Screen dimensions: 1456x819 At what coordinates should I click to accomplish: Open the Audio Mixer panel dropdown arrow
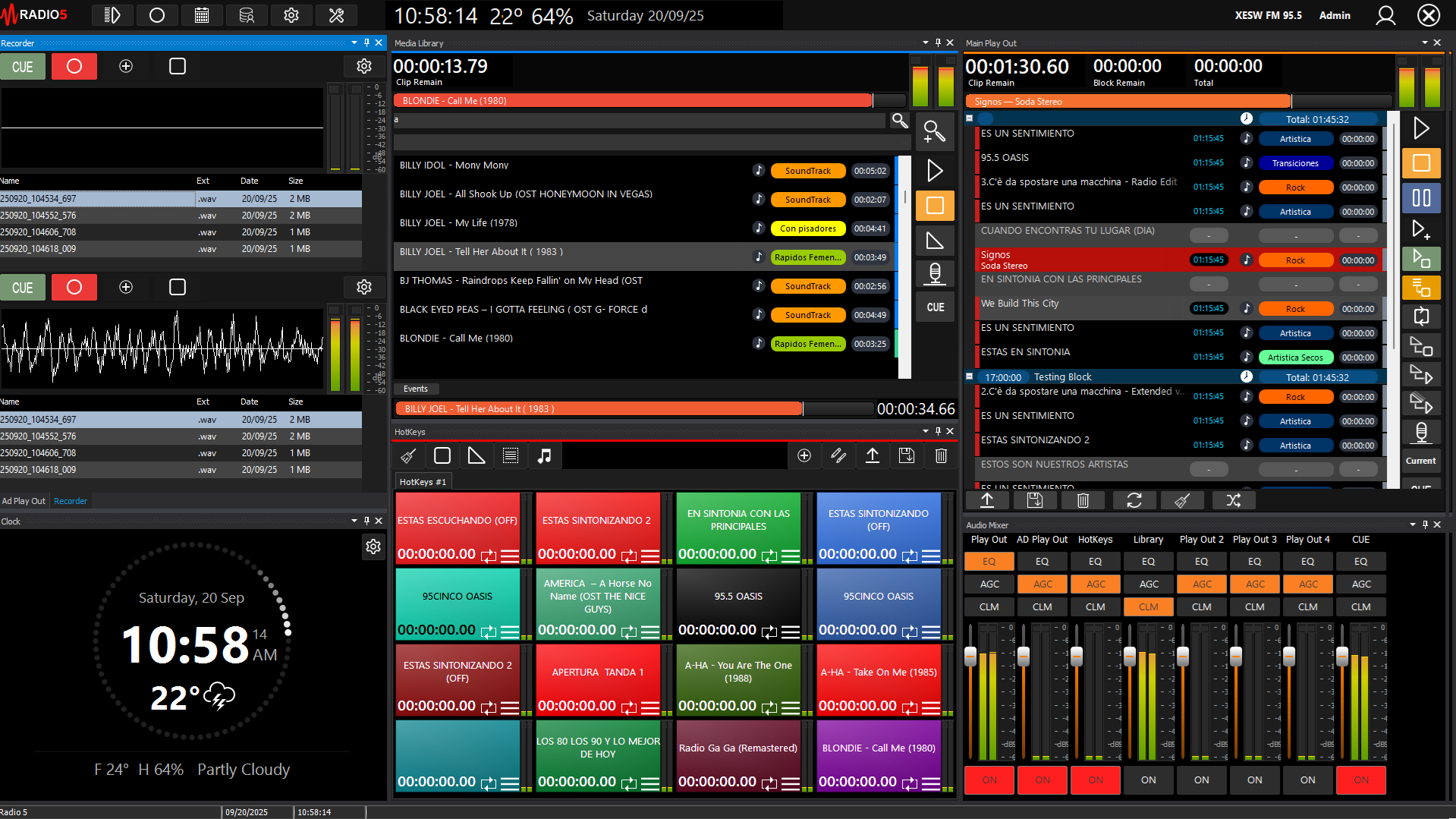point(1412,524)
